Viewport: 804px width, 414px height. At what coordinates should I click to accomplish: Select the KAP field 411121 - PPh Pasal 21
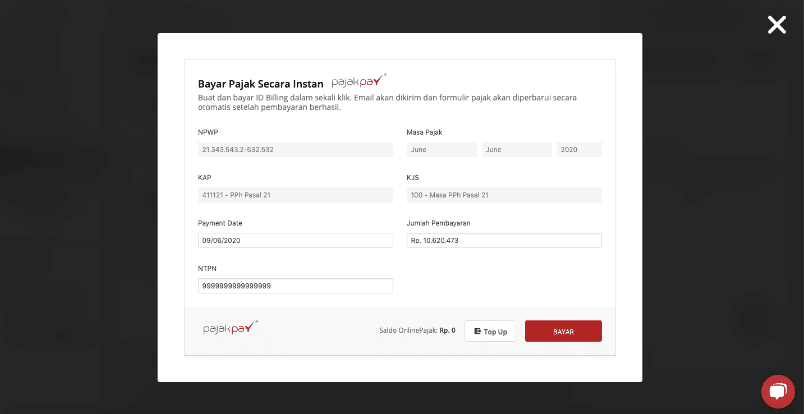point(295,195)
